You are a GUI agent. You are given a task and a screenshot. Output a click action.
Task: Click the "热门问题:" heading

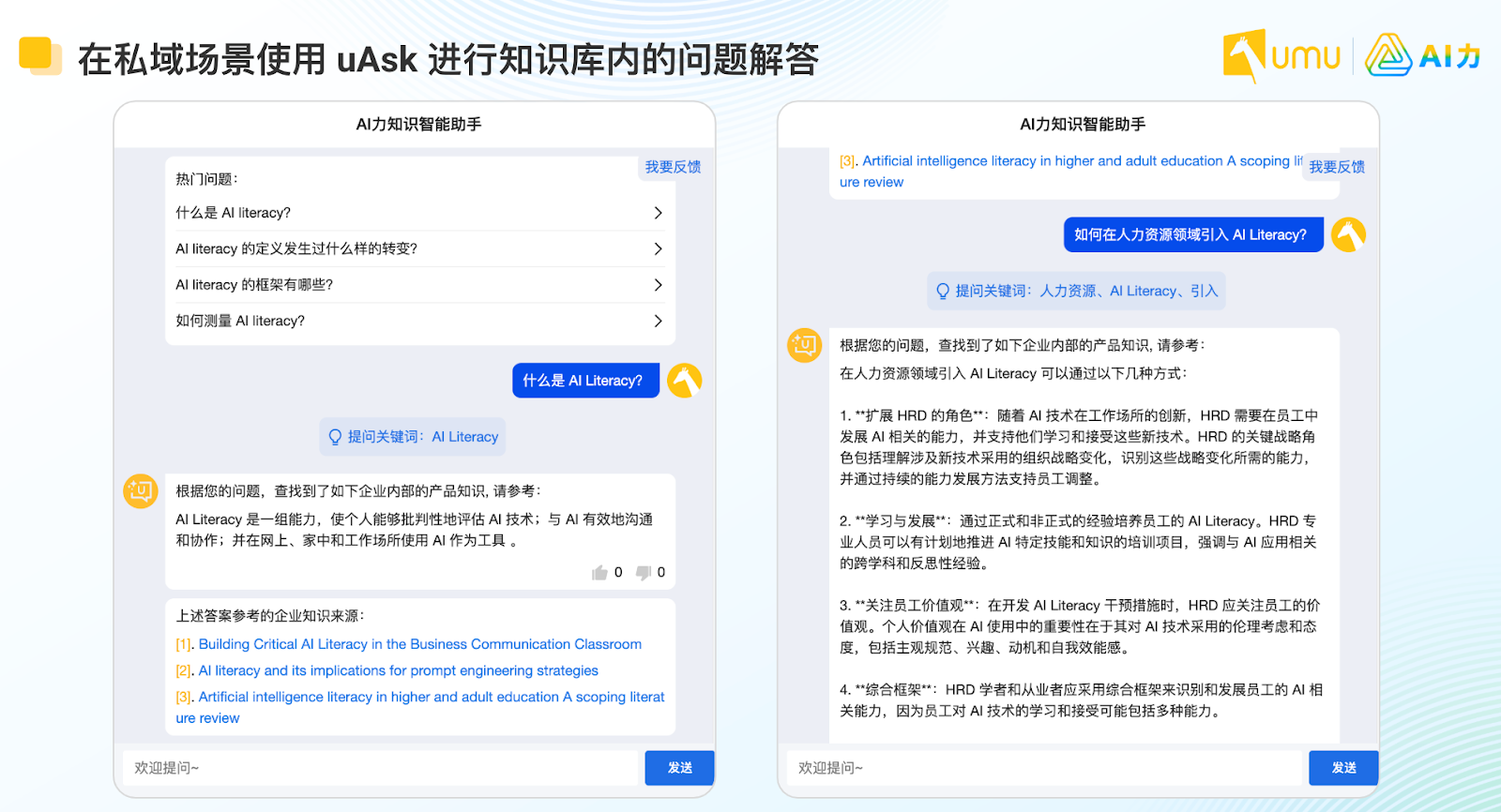pyautogui.click(x=206, y=179)
